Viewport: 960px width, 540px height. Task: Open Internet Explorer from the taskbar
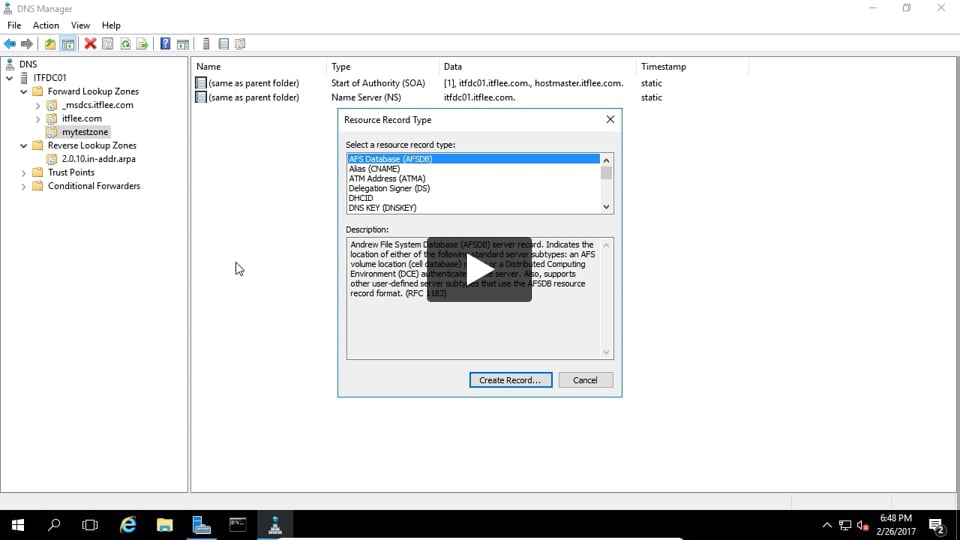coord(128,524)
